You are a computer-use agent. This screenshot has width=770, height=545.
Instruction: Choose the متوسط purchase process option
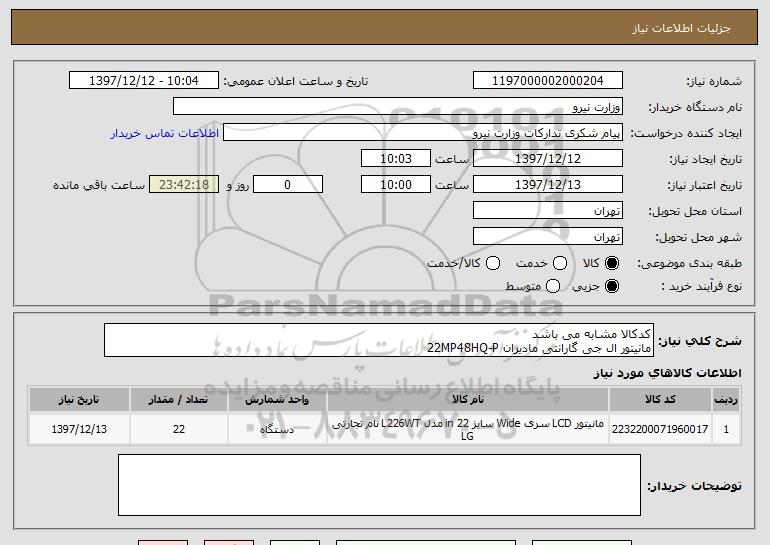coord(553,286)
